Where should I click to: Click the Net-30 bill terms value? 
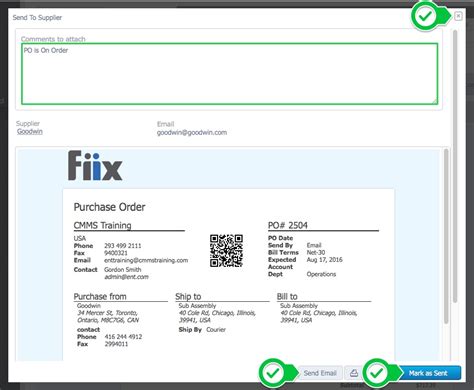[x=316, y=252]
